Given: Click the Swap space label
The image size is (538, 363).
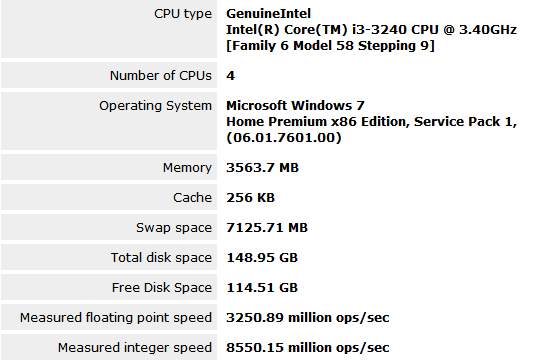Looking at the screenshot, I should [x=174, y=228].
